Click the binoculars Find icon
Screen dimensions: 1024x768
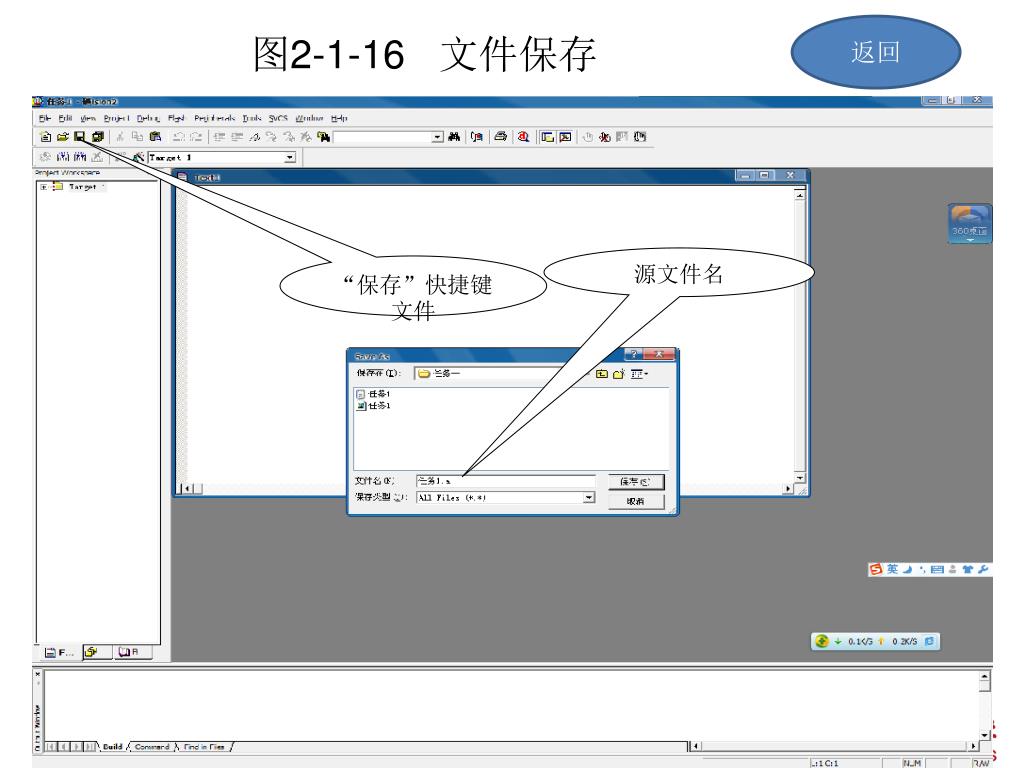coord(455,136)
